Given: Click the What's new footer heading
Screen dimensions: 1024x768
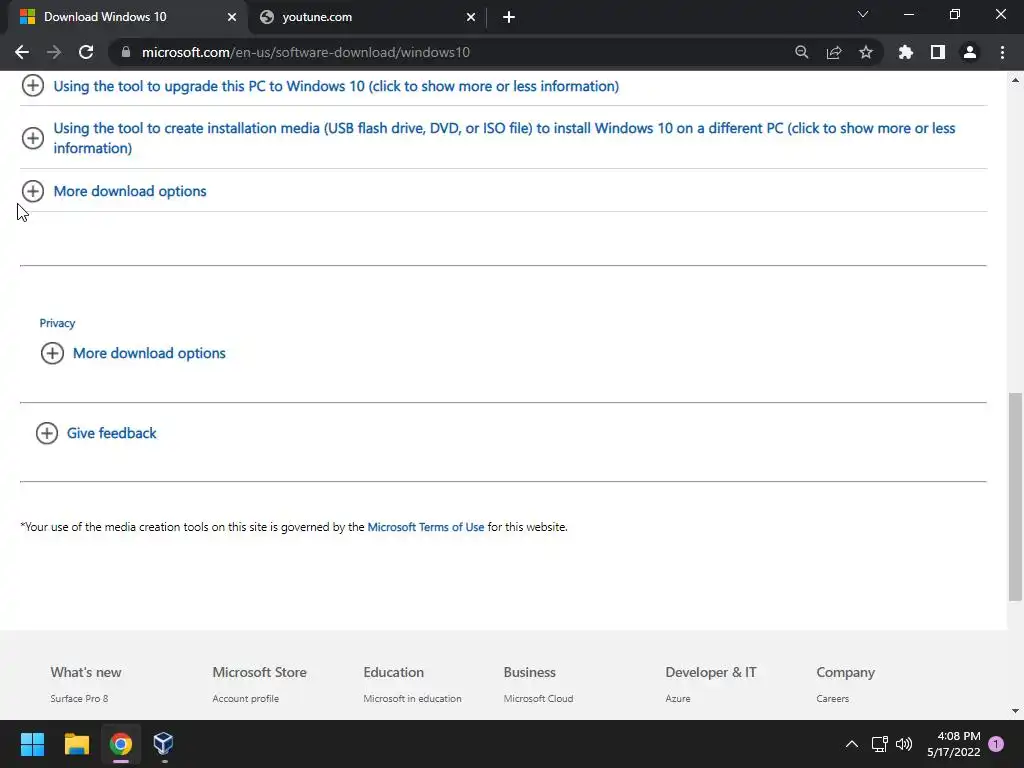Looking at the screenshot, I should pyautogui.click(x=86, y=672).
